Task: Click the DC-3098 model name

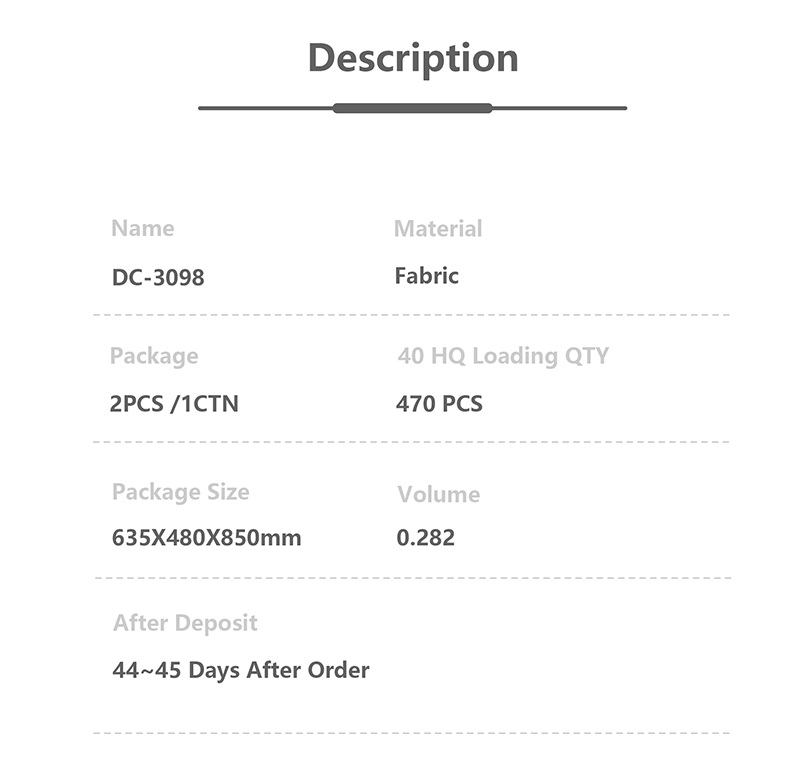Action: pyautogui.click(x=158, y=277)
